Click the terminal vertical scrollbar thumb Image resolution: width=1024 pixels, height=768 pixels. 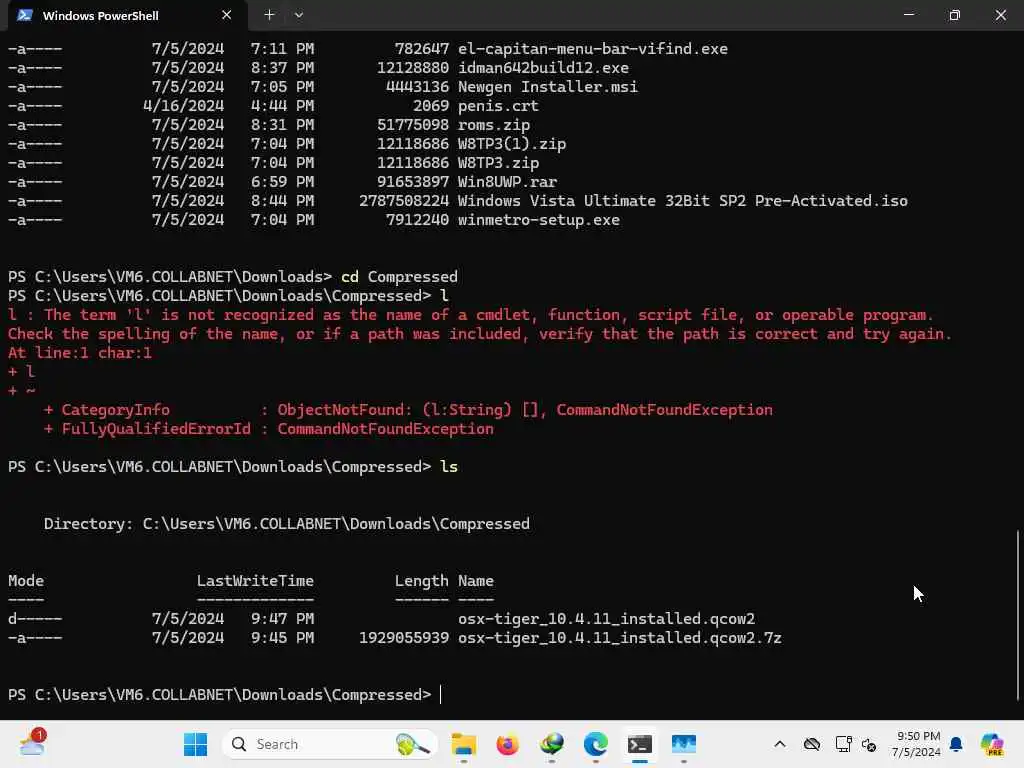coord(1018,615)
